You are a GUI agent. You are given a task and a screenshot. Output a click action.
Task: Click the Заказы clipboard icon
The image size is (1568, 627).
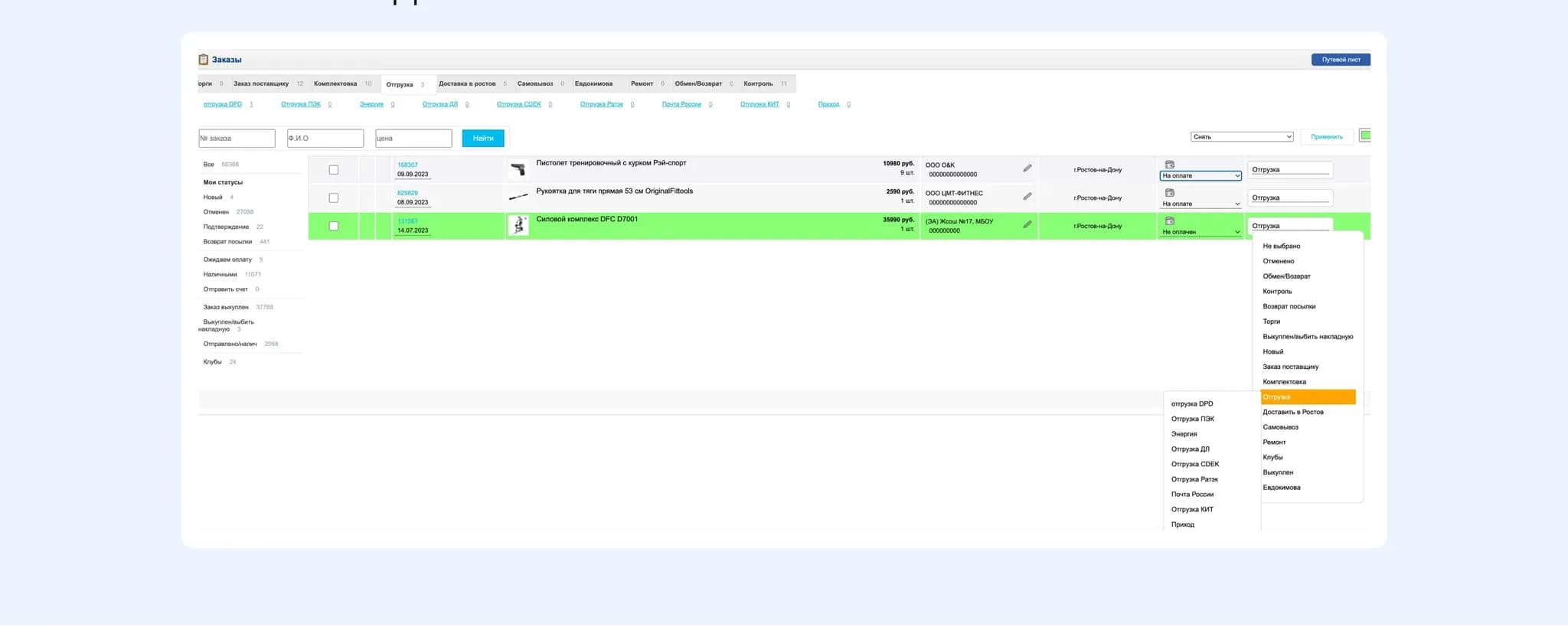click(204, 60)
